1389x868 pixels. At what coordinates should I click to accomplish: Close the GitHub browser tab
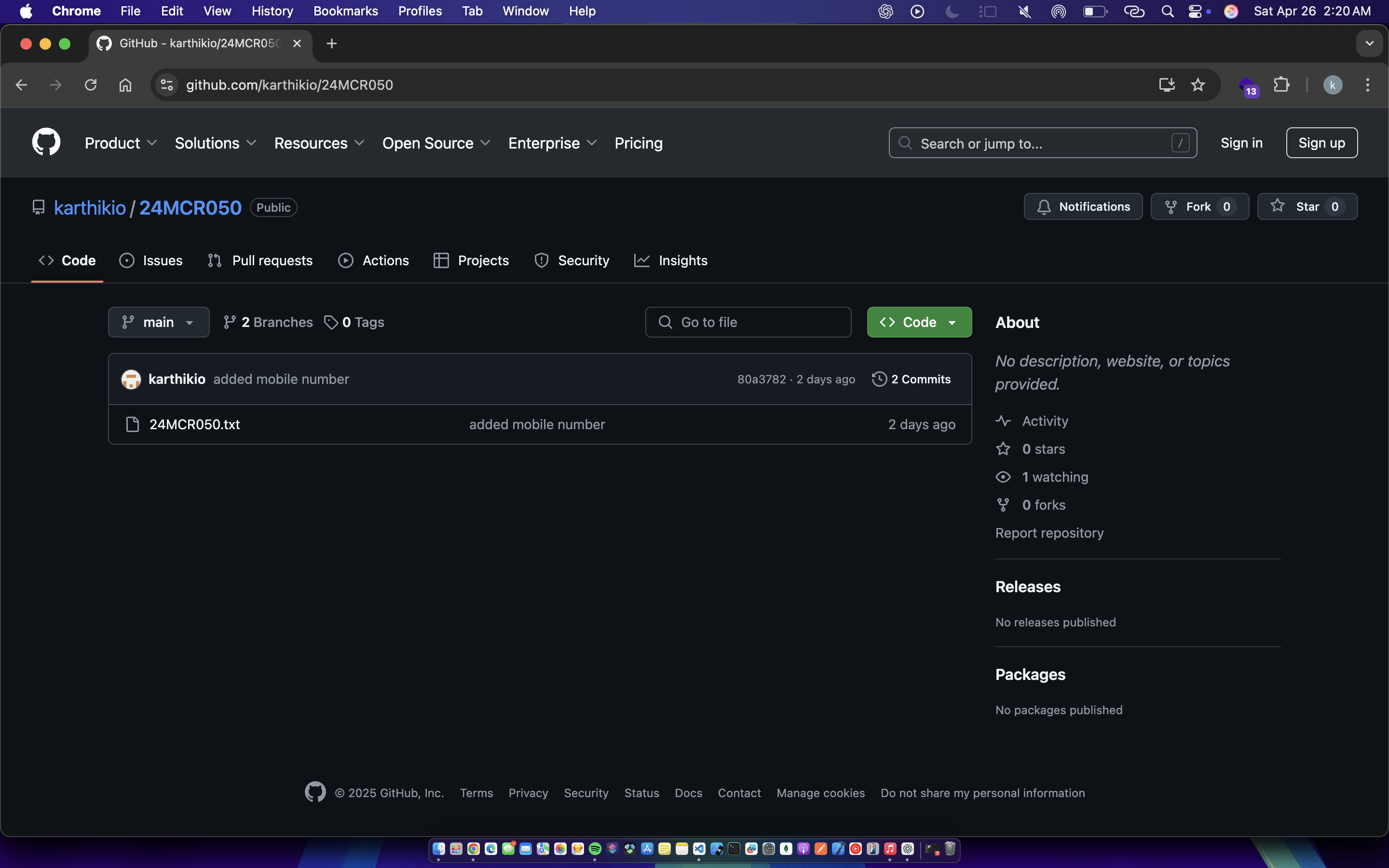point(297,43)
